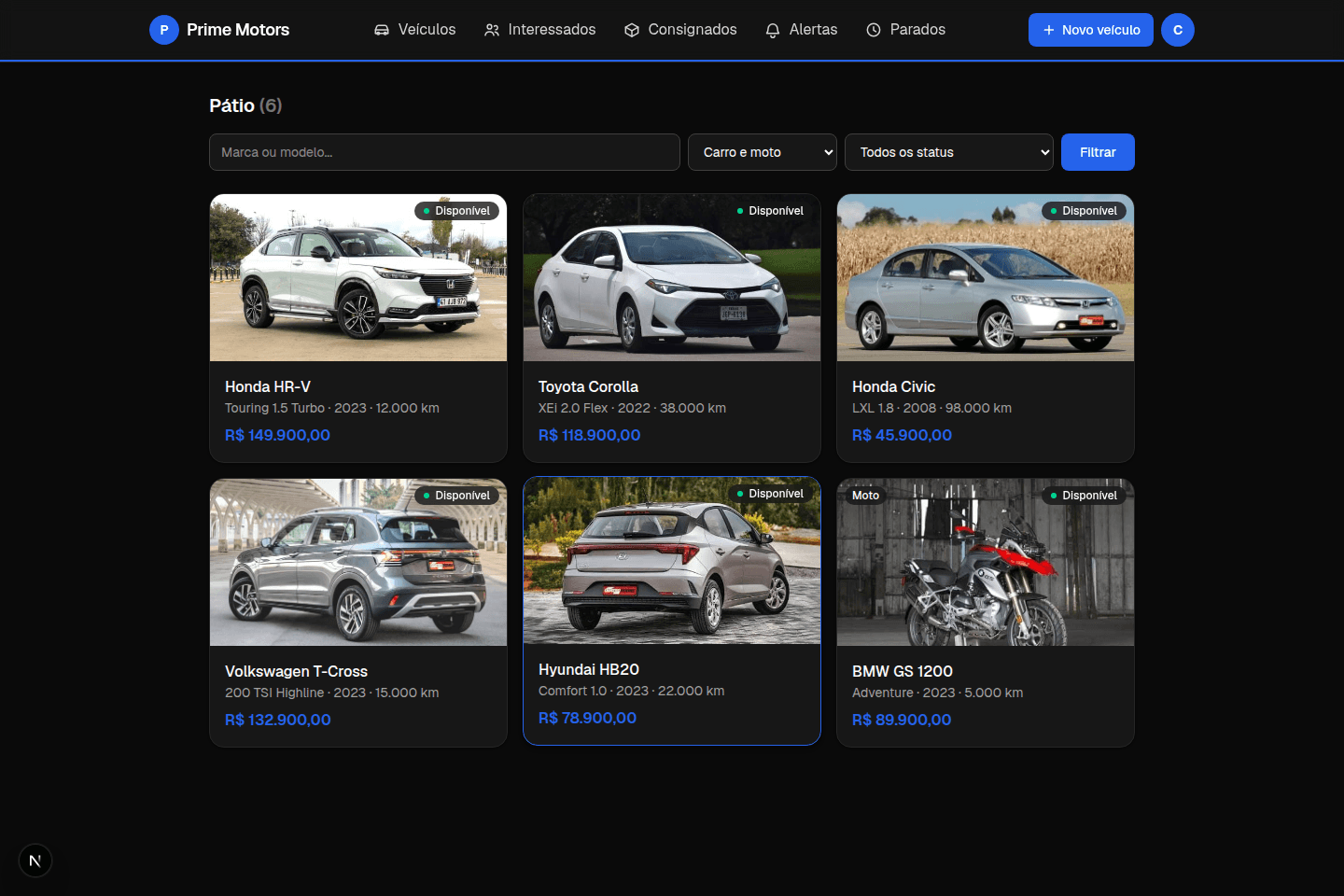Click the Prime Motors brand name
This screenshot has height=896, width=1344.
tap(238, 30)
